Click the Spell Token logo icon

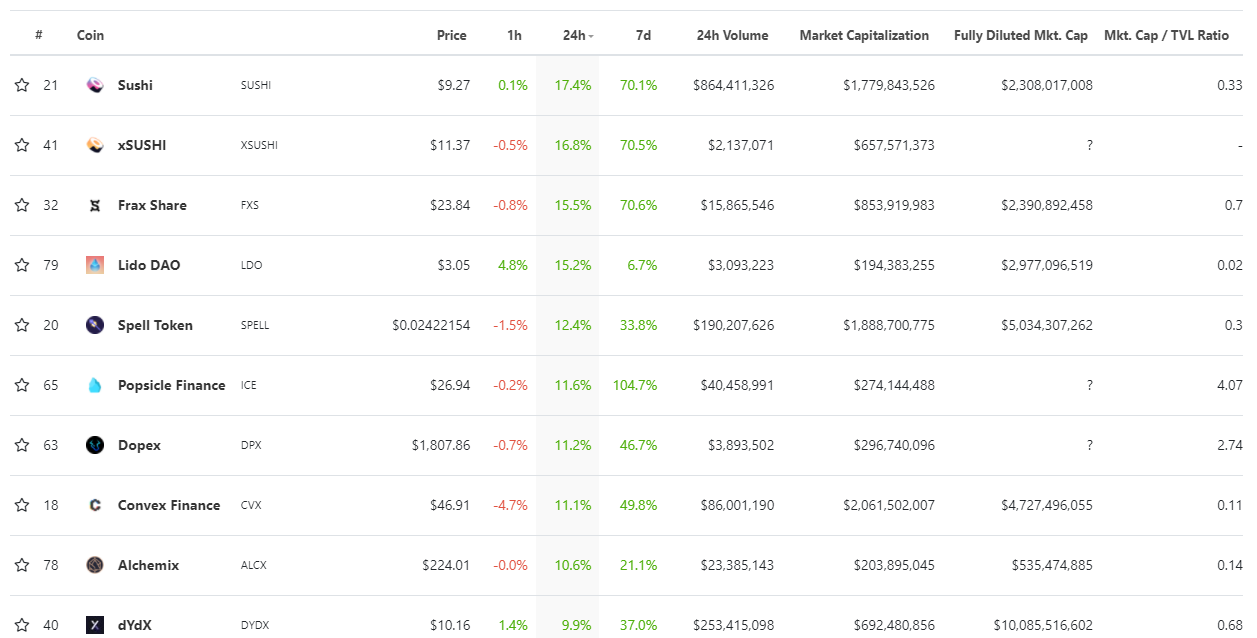coord(95,325)
